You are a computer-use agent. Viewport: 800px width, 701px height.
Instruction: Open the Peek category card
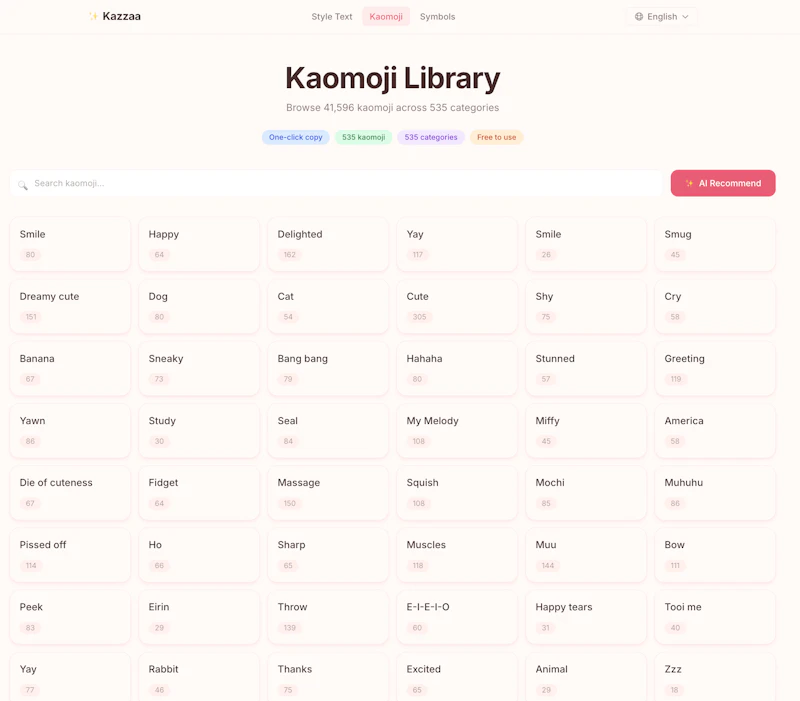tap(70, 617)
